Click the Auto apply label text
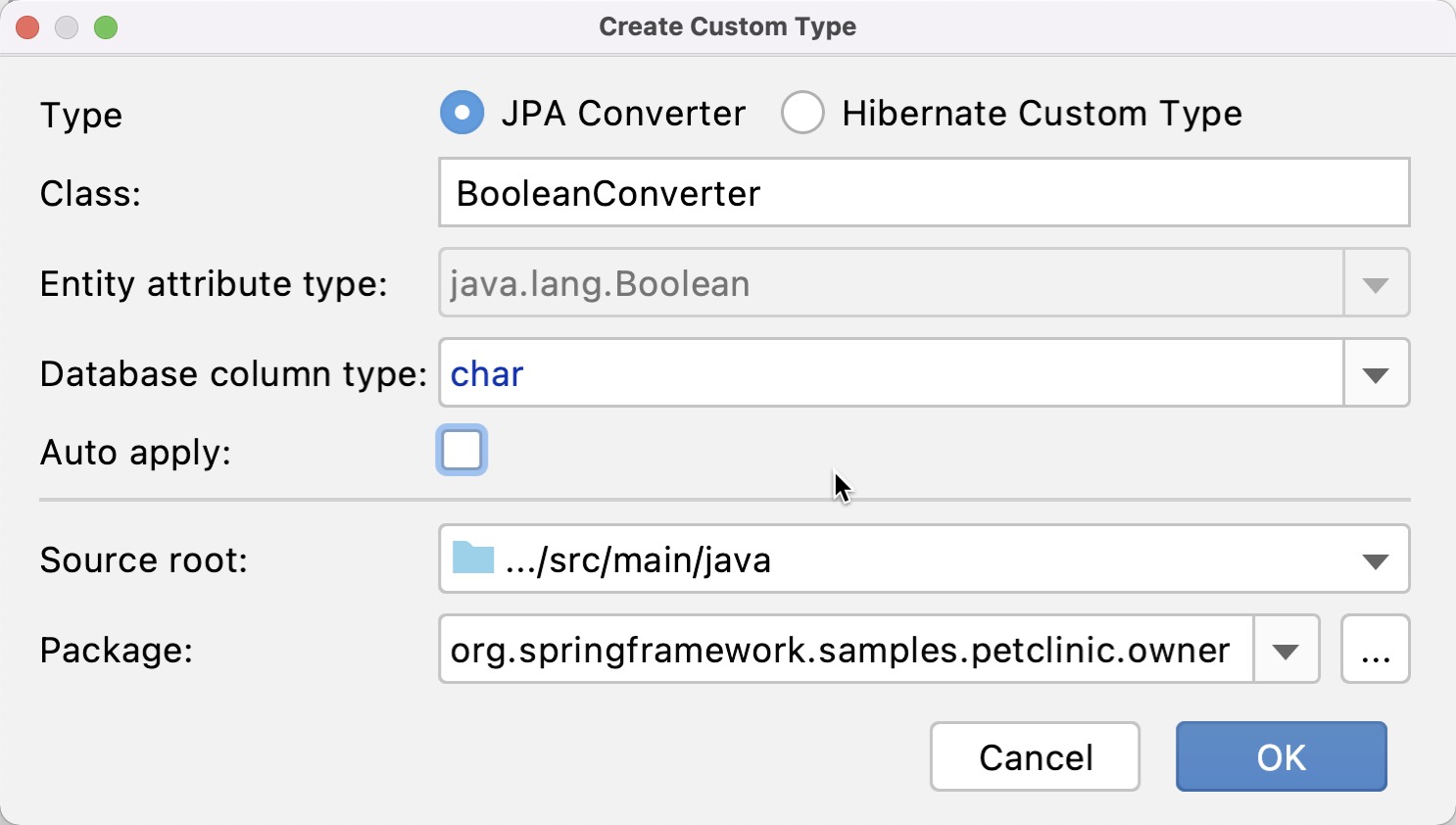Image resolution: width=1456 pixels, height=825 pixels. tap(135, 452)
